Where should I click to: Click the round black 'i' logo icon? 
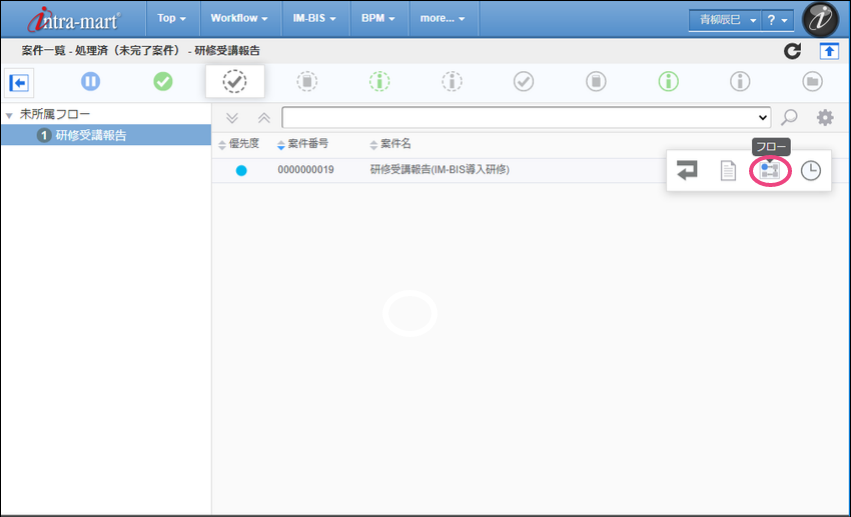pyautogui.click(x=821, y=18)
